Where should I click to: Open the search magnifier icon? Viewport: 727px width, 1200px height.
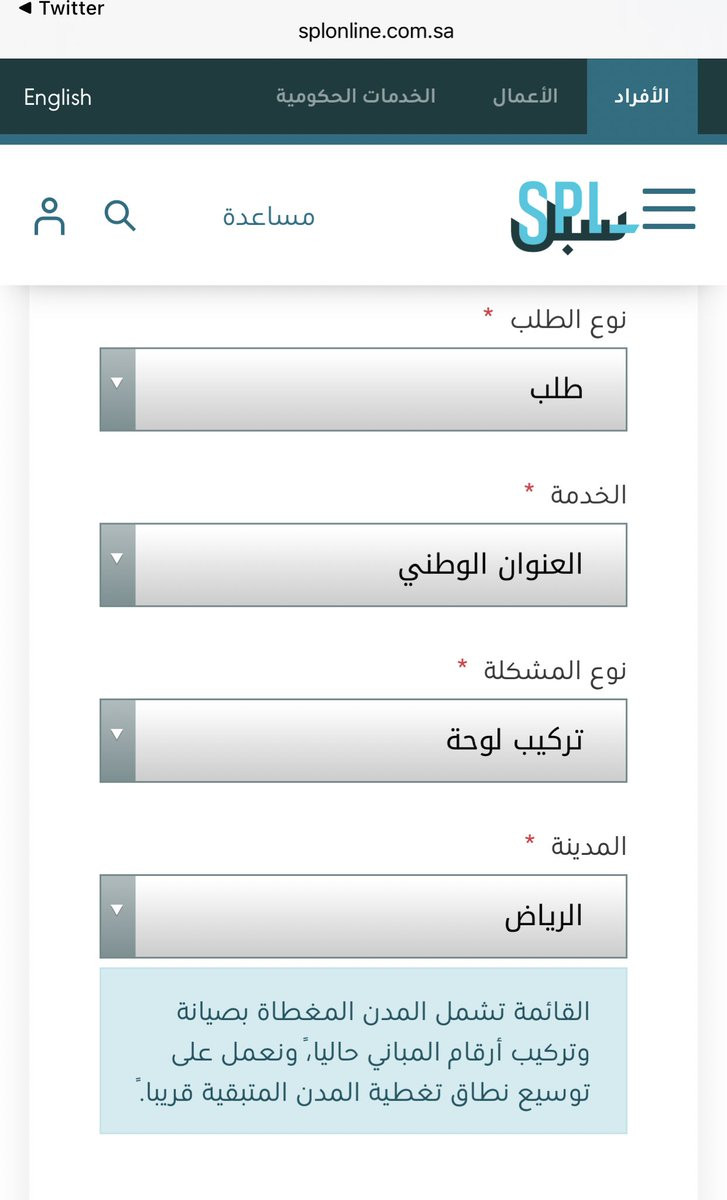click(120, 215)
